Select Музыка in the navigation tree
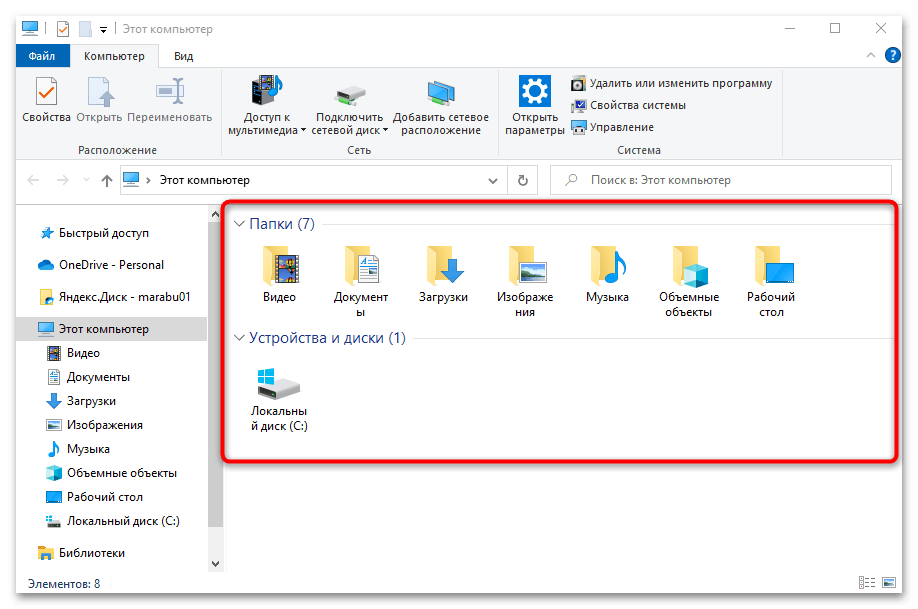 click(x=78, y=449)
